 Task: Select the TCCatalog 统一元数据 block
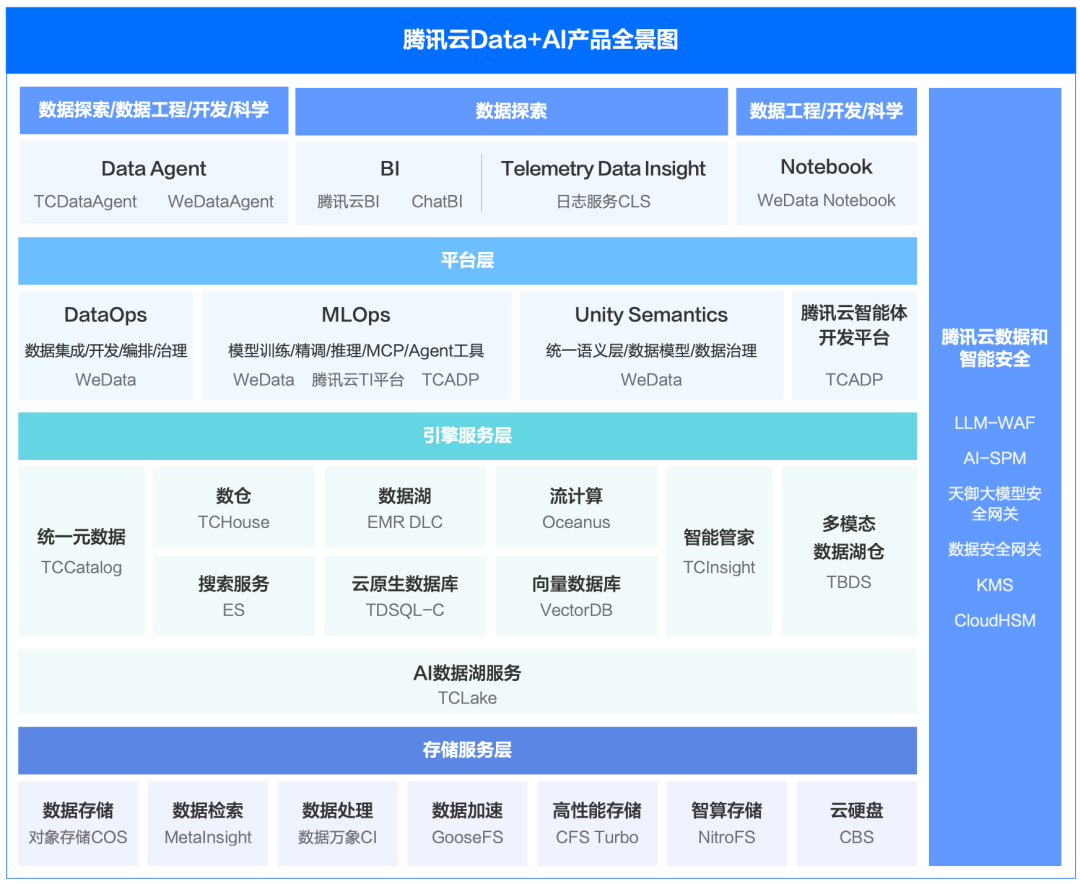[81, 551]
